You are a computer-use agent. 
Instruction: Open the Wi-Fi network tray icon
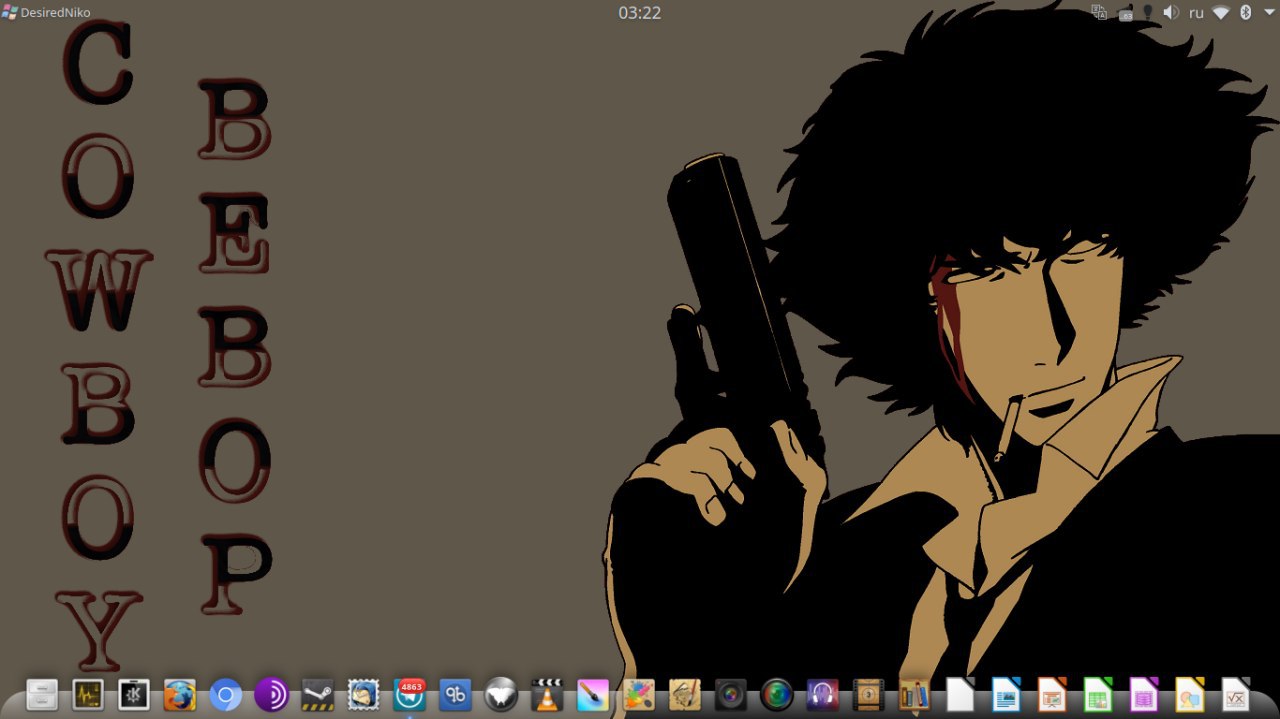point(1221,13)
